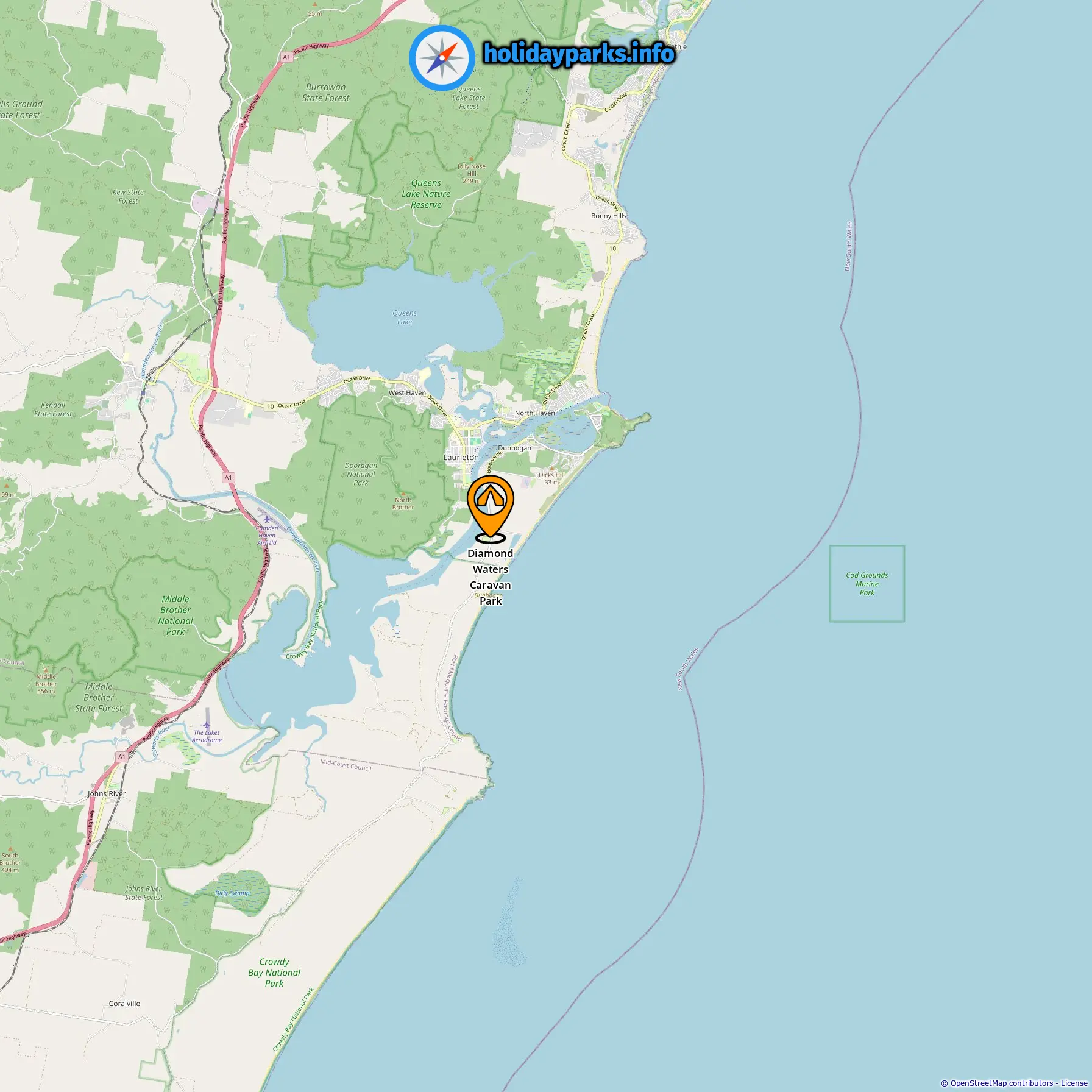
Task: Open the holidayparks.info logo text
Action: 579,54
